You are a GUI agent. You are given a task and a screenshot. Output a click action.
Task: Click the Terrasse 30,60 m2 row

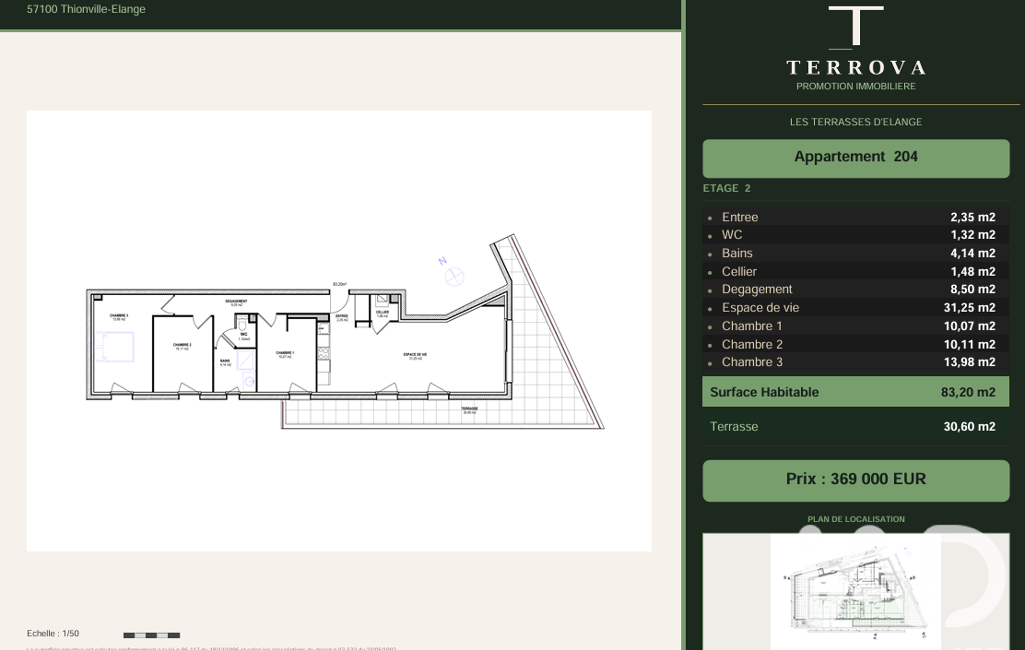[856, 426]
